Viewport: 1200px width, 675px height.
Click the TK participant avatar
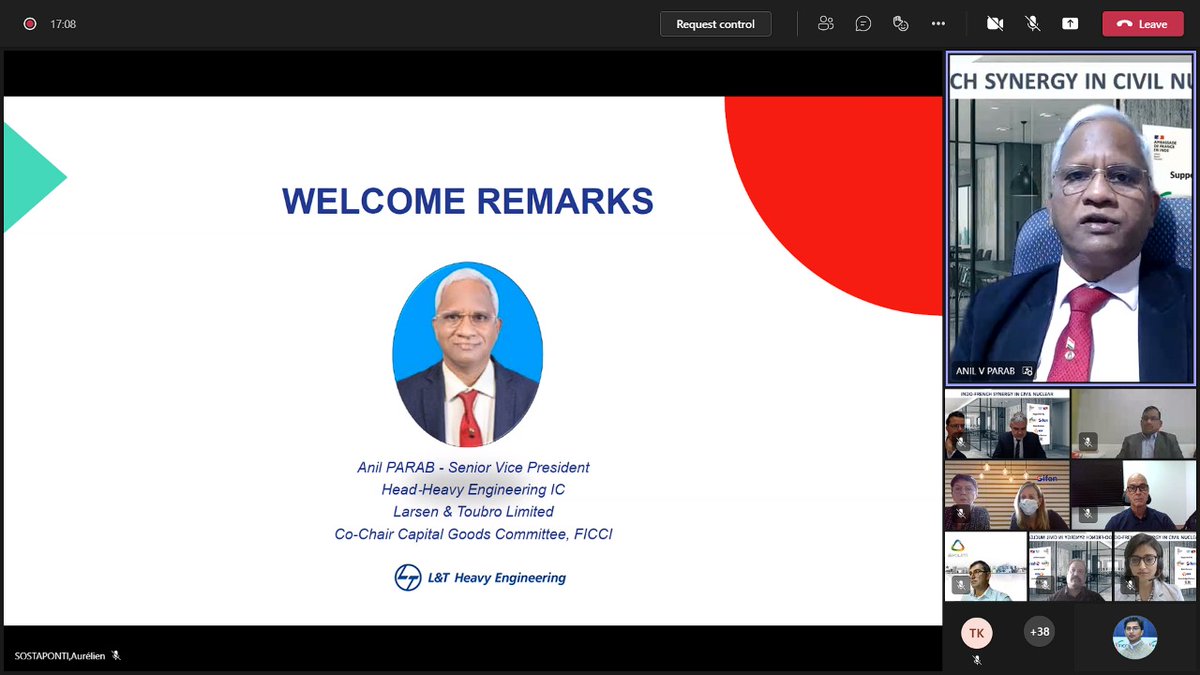click(x=977, y=633)
